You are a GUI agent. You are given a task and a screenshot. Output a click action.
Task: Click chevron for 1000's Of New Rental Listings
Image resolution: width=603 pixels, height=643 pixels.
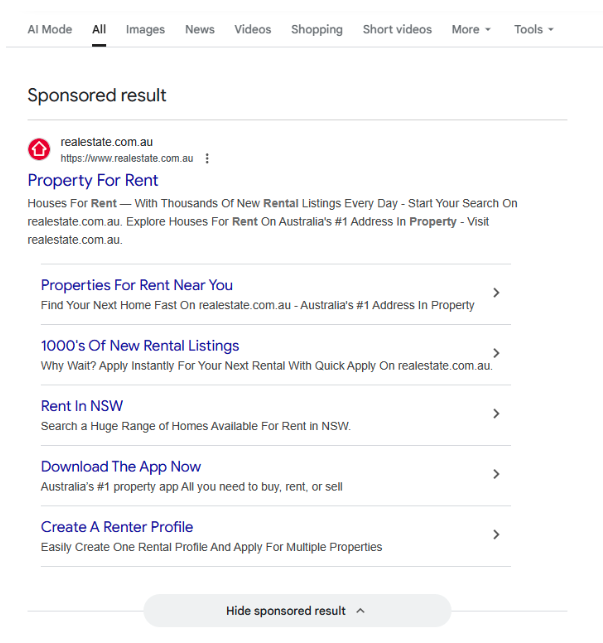496,353
